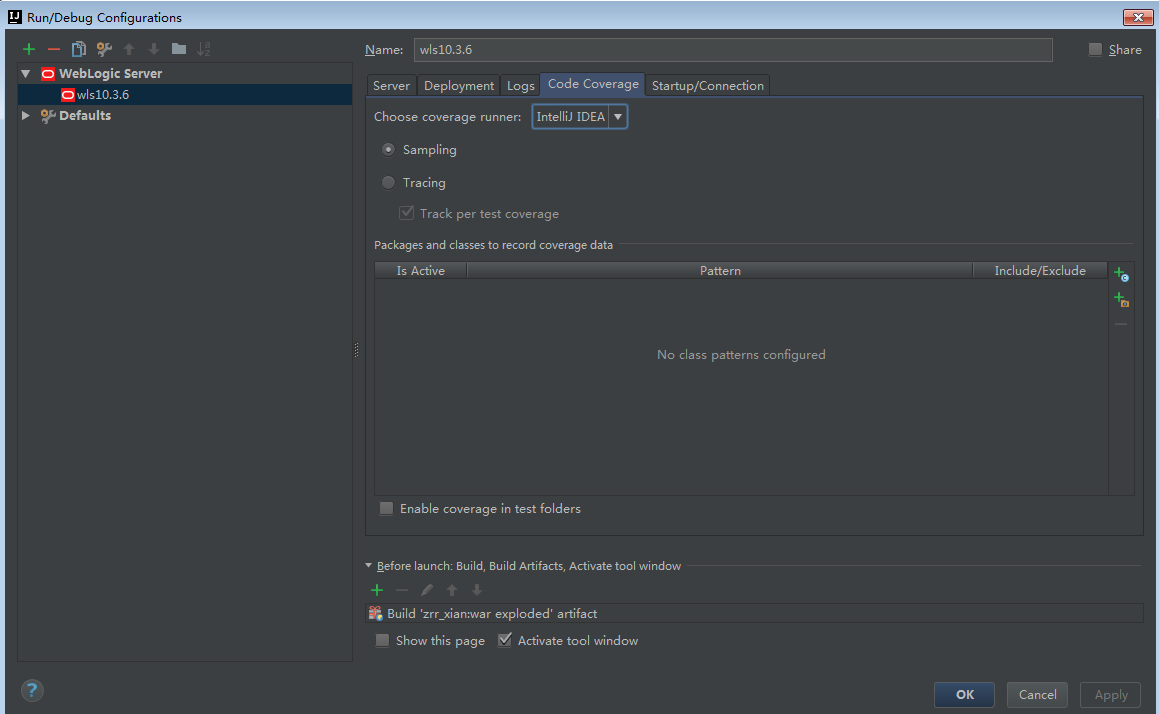Create new folder icon in toolbar

pyautogui.click(x=179, y=49)
